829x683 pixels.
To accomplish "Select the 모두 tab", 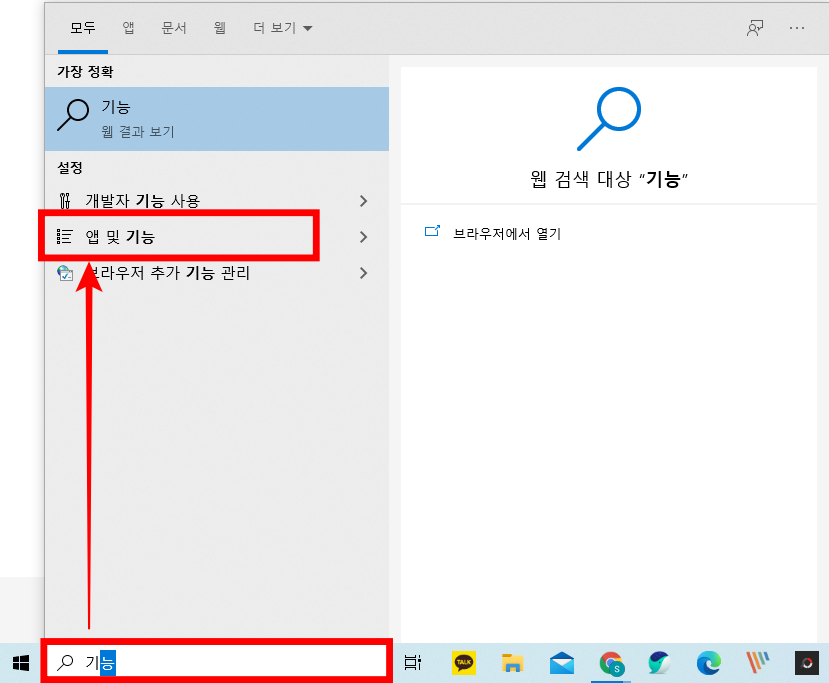I will coord(83,28).
